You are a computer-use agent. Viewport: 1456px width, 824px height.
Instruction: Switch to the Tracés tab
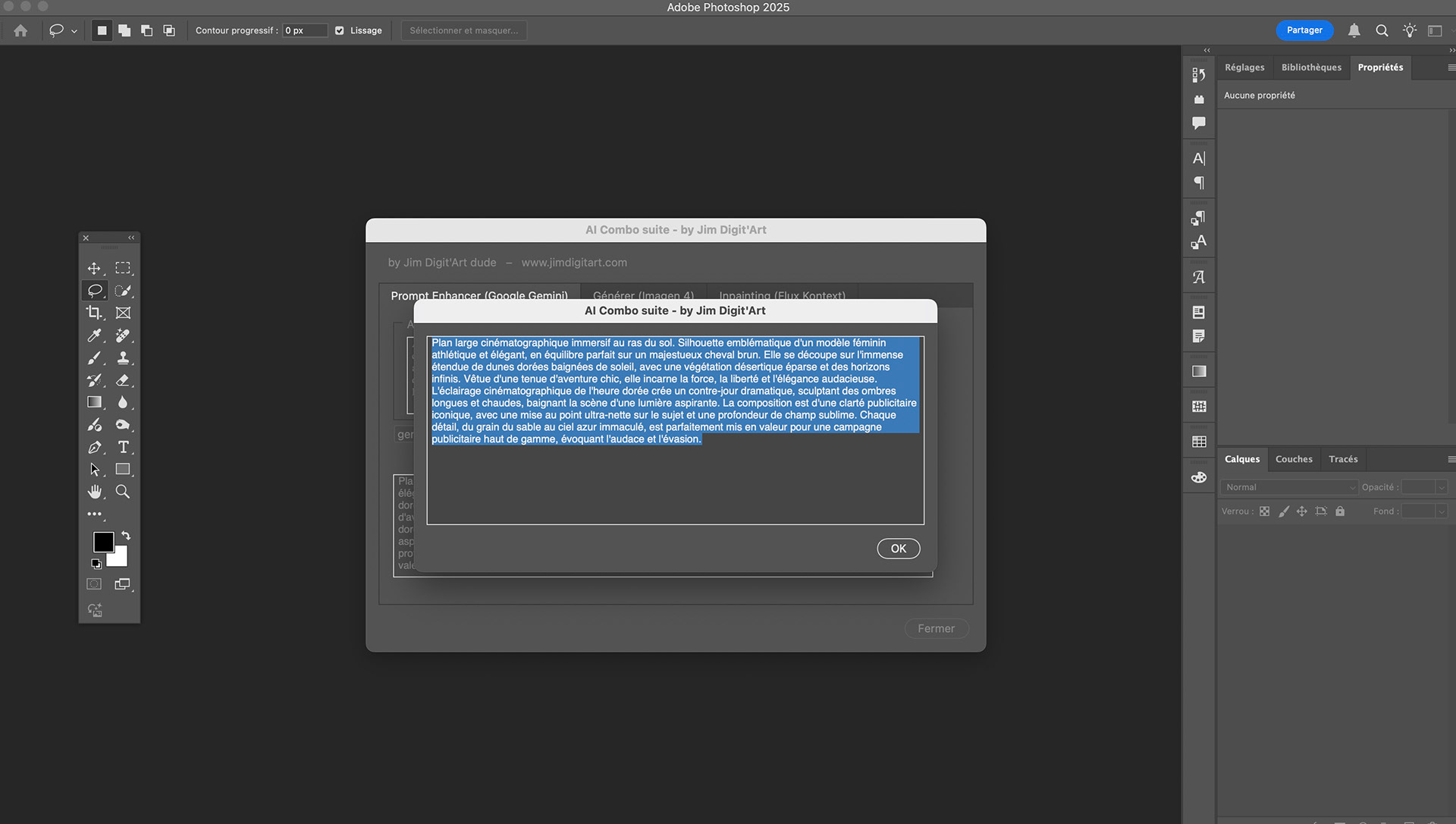tap(1343, 459)
